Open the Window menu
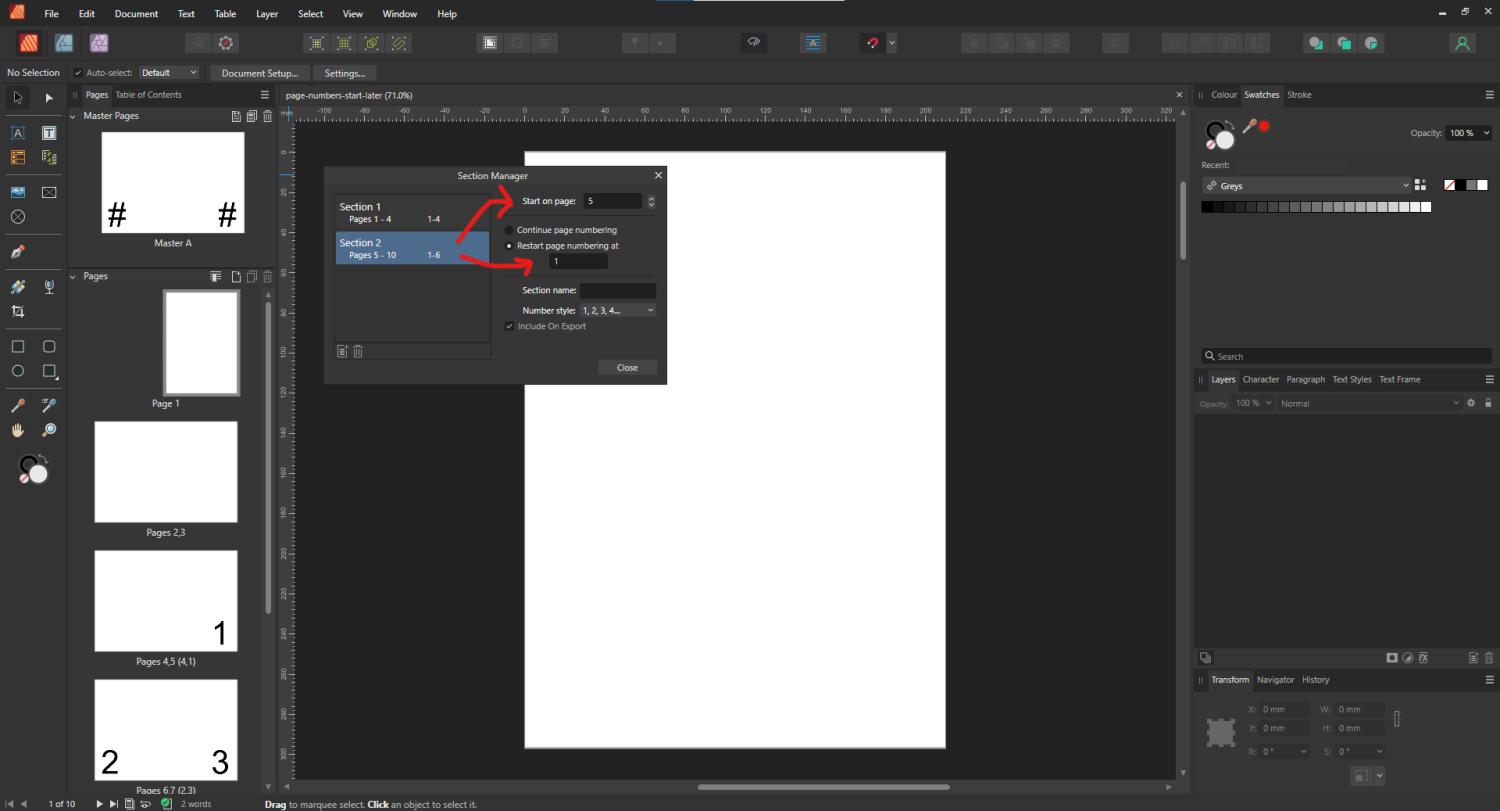Image resolution: width=1500 pixels, height=811 pixels. pos(399,13)
